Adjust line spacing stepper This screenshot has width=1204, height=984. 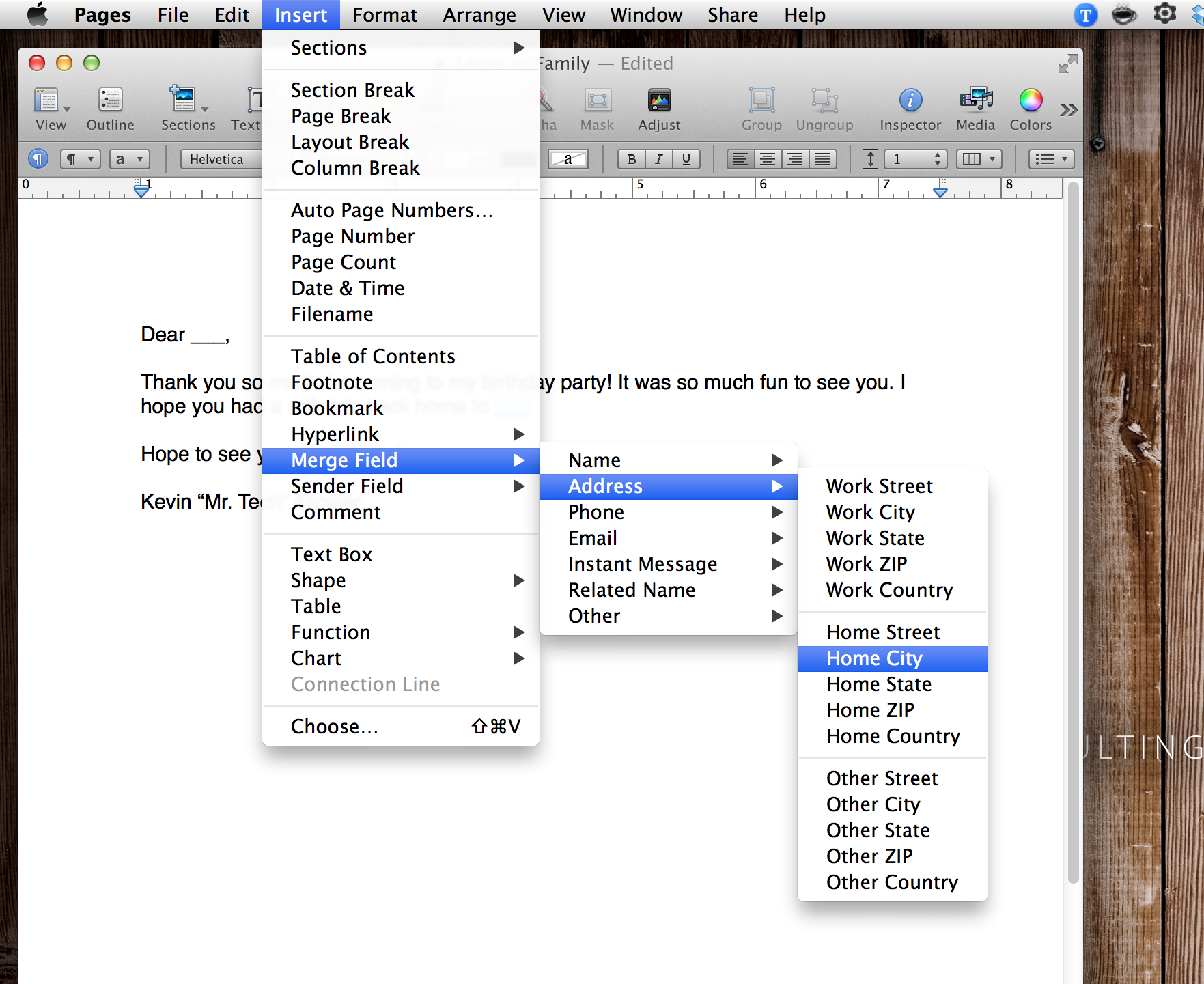pyautogui.click(x=938, y=159)
